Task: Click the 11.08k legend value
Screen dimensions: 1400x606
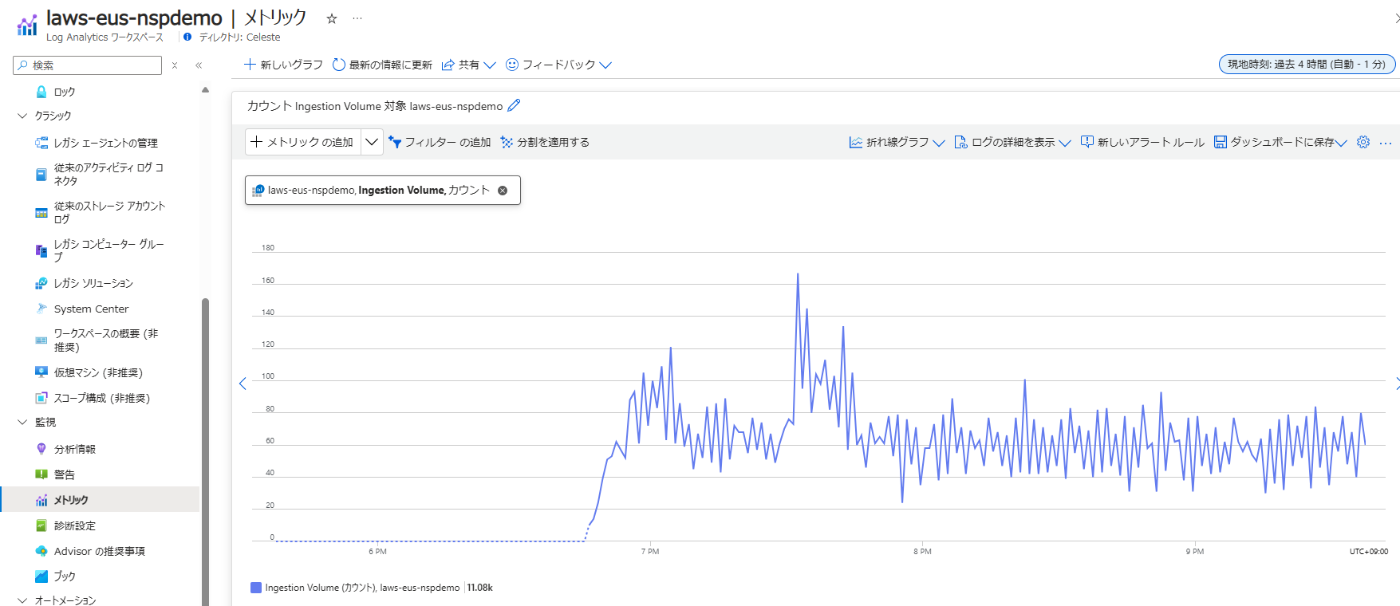Action: pyautogui.click(x=482, y=588)
